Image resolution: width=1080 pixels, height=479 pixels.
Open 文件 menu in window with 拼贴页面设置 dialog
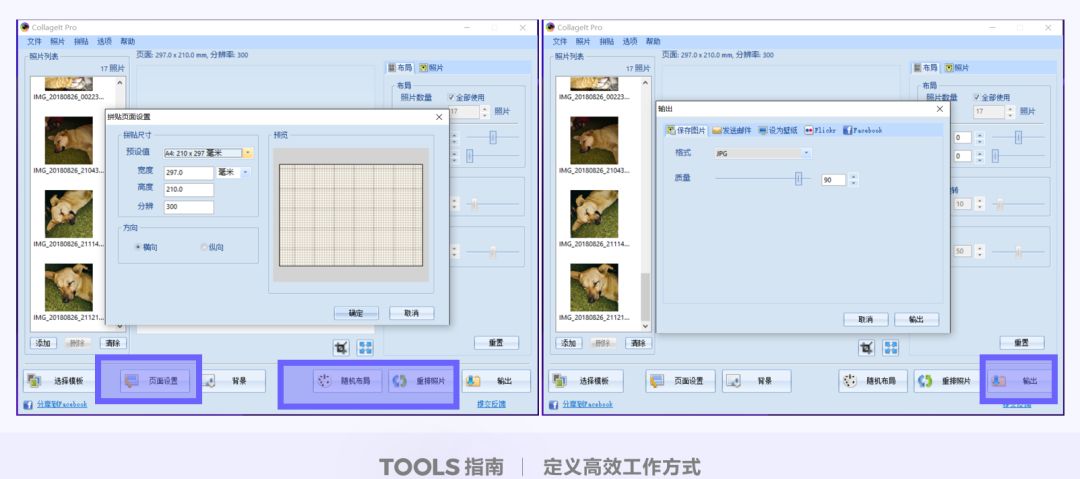(x=35, y=41)
